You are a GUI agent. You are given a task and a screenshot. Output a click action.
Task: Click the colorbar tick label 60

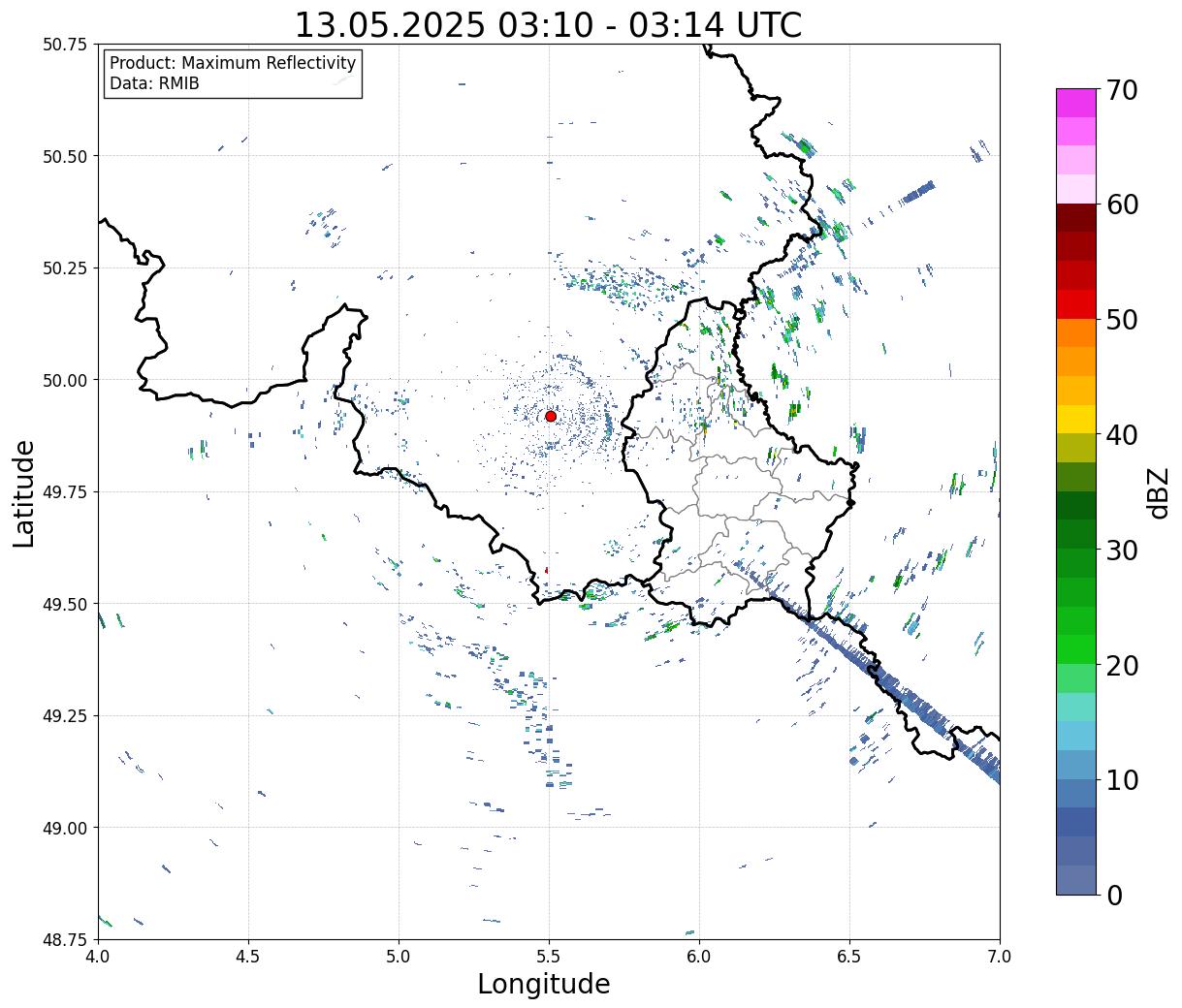[x=1122, y=205]
